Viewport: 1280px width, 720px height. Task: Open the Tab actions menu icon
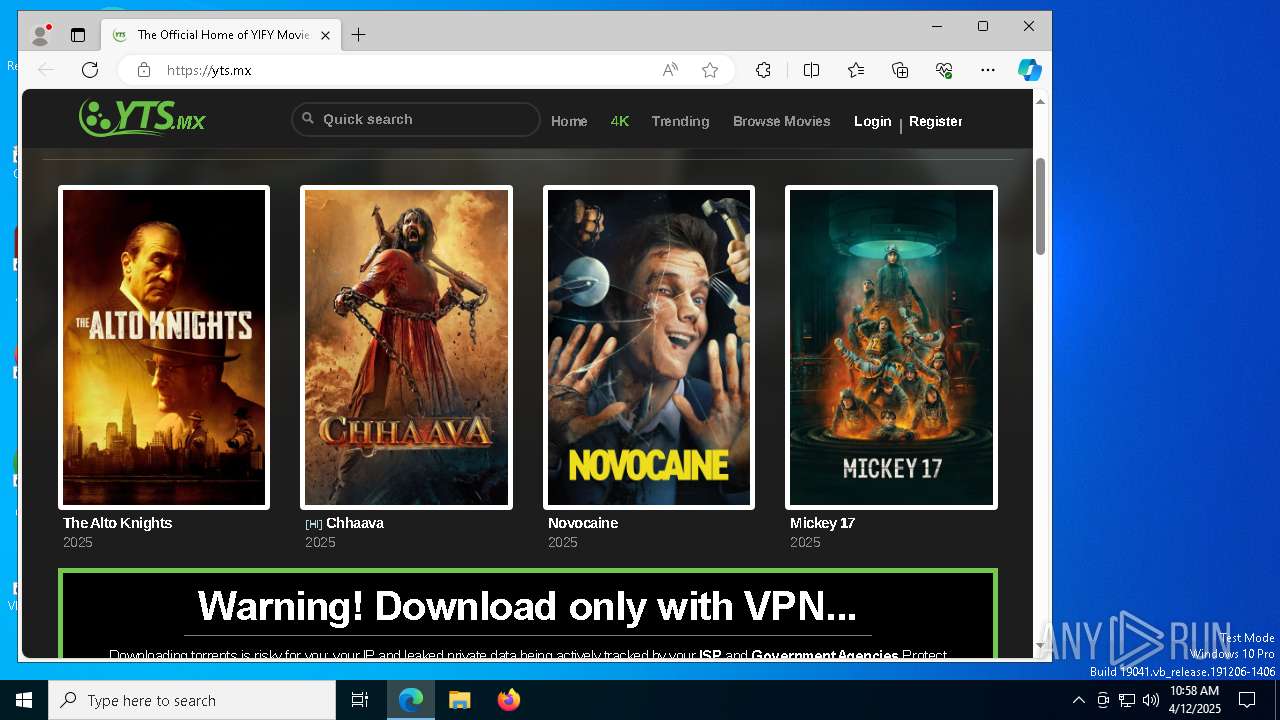click(78, 35)
